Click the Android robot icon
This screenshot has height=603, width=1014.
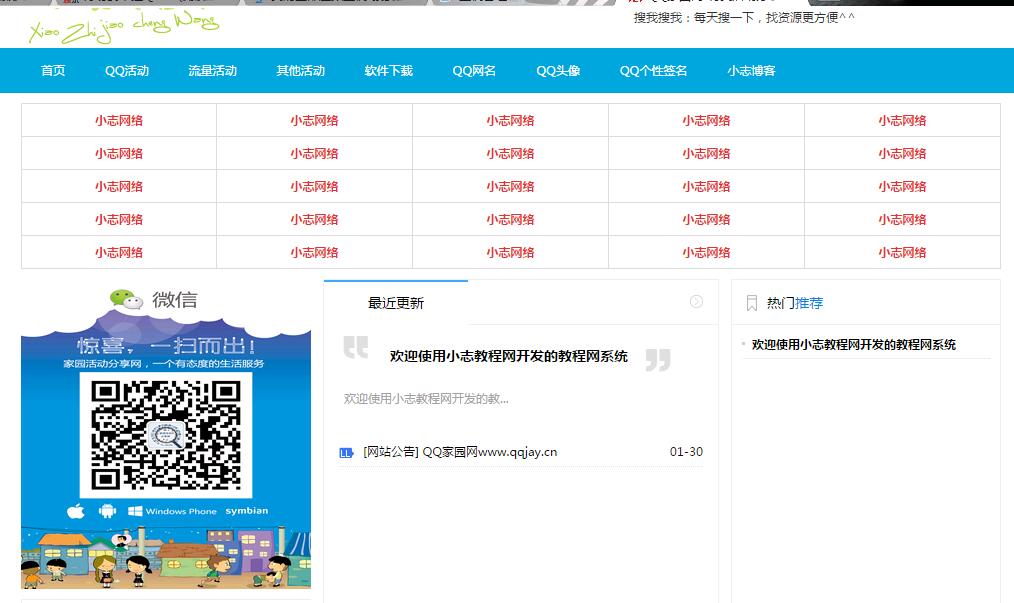[x=107, y=511]
